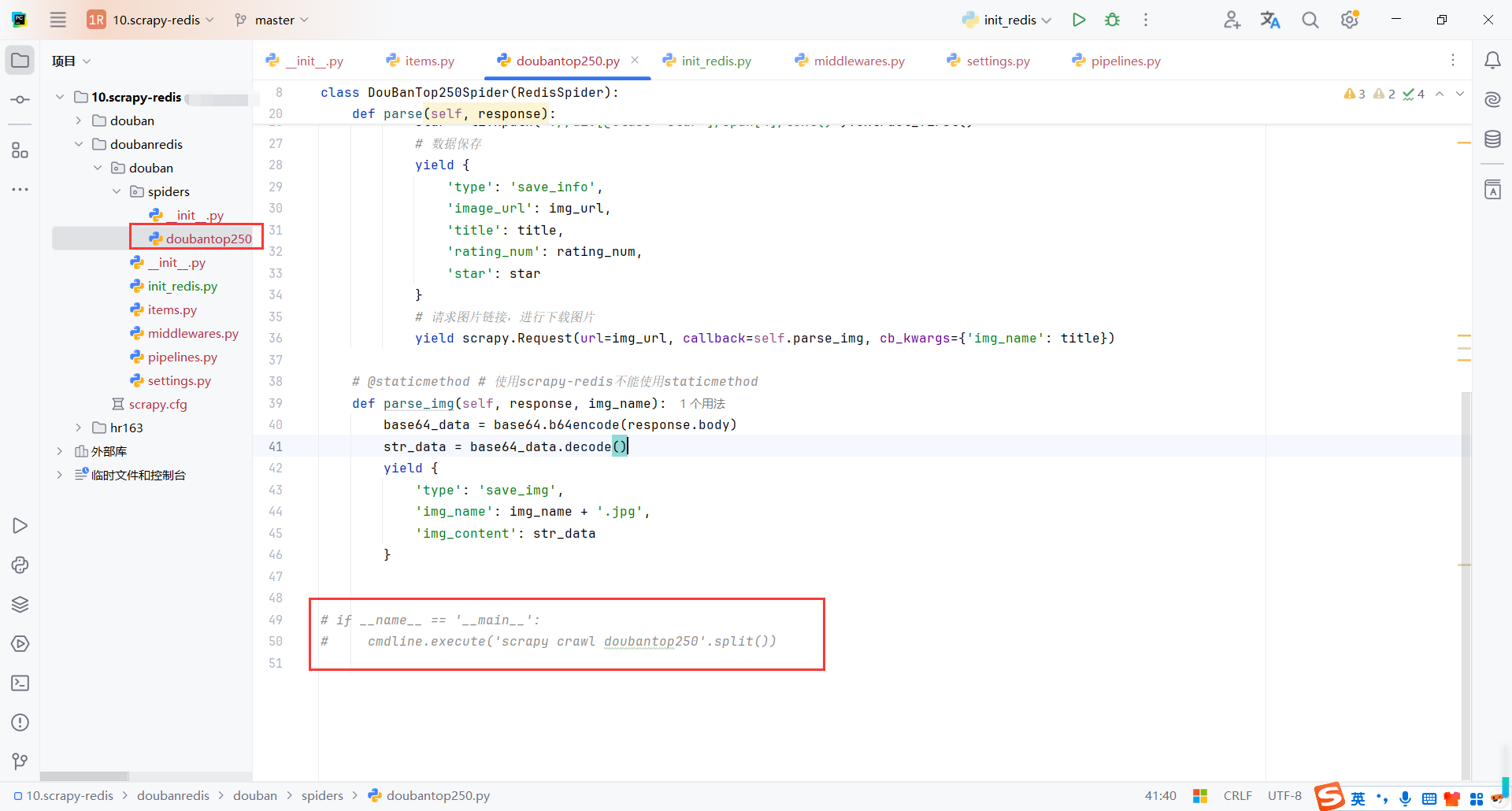This screenshot has height=811, width=1512.
Task: Open the 10.scrapy-redis project dropdown
Action: [x=150, y=20]
